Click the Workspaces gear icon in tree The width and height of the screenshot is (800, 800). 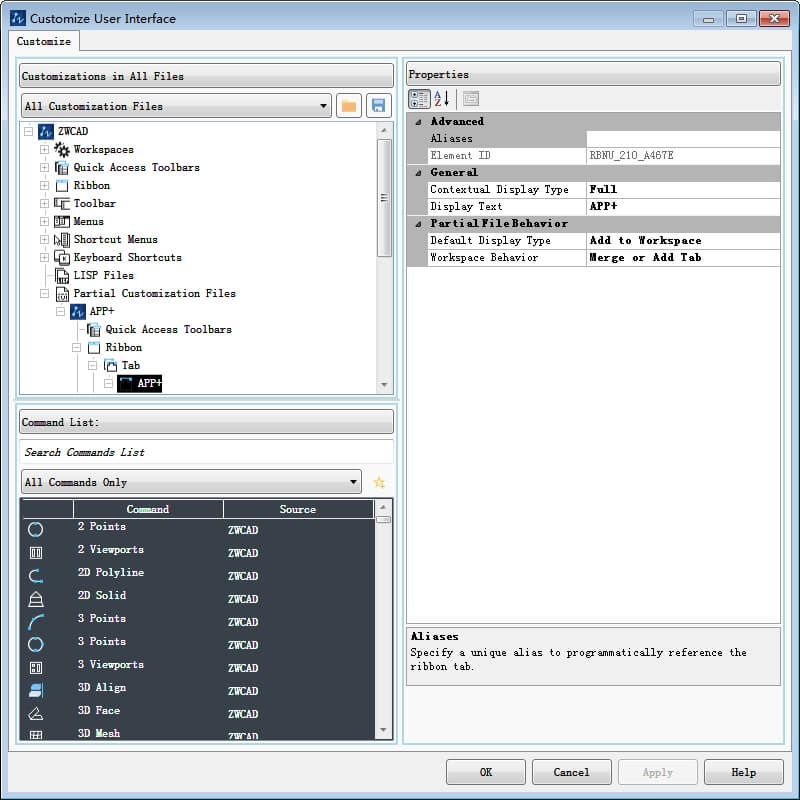pos(62,149)
